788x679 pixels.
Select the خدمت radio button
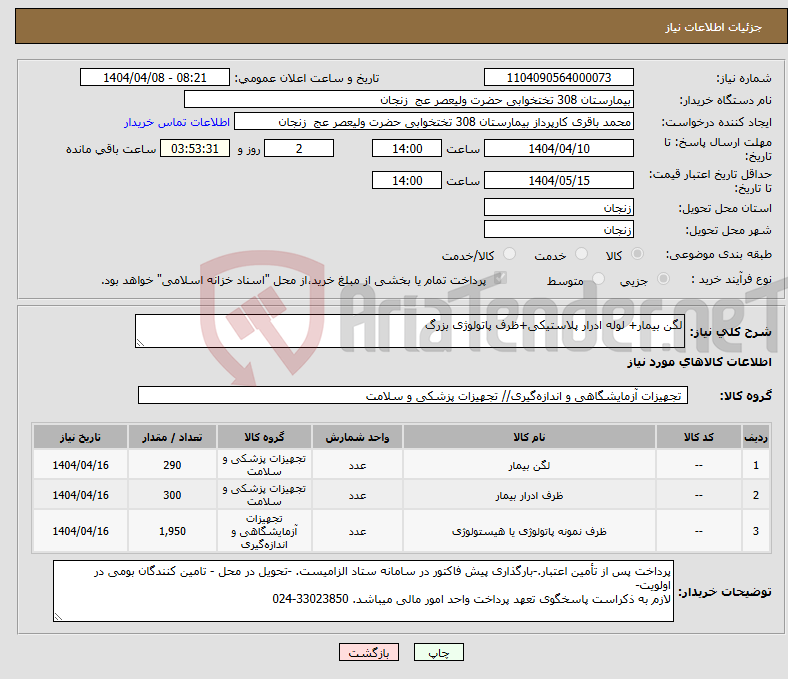[x=581, y=254]
